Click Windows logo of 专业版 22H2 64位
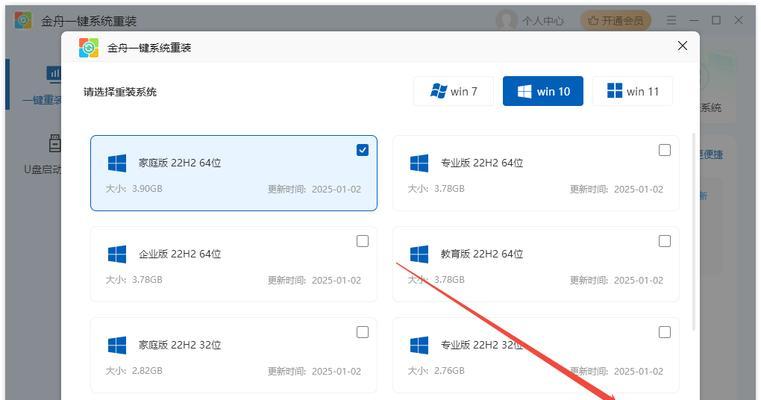 (419, 164)
